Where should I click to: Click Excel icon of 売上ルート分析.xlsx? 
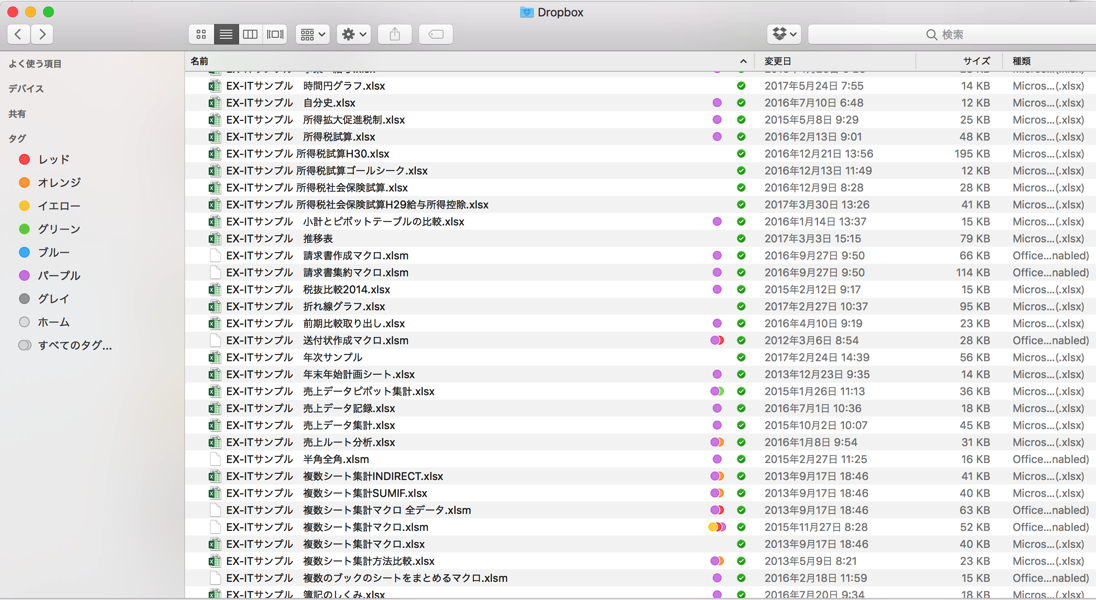[x=215, y=443]
